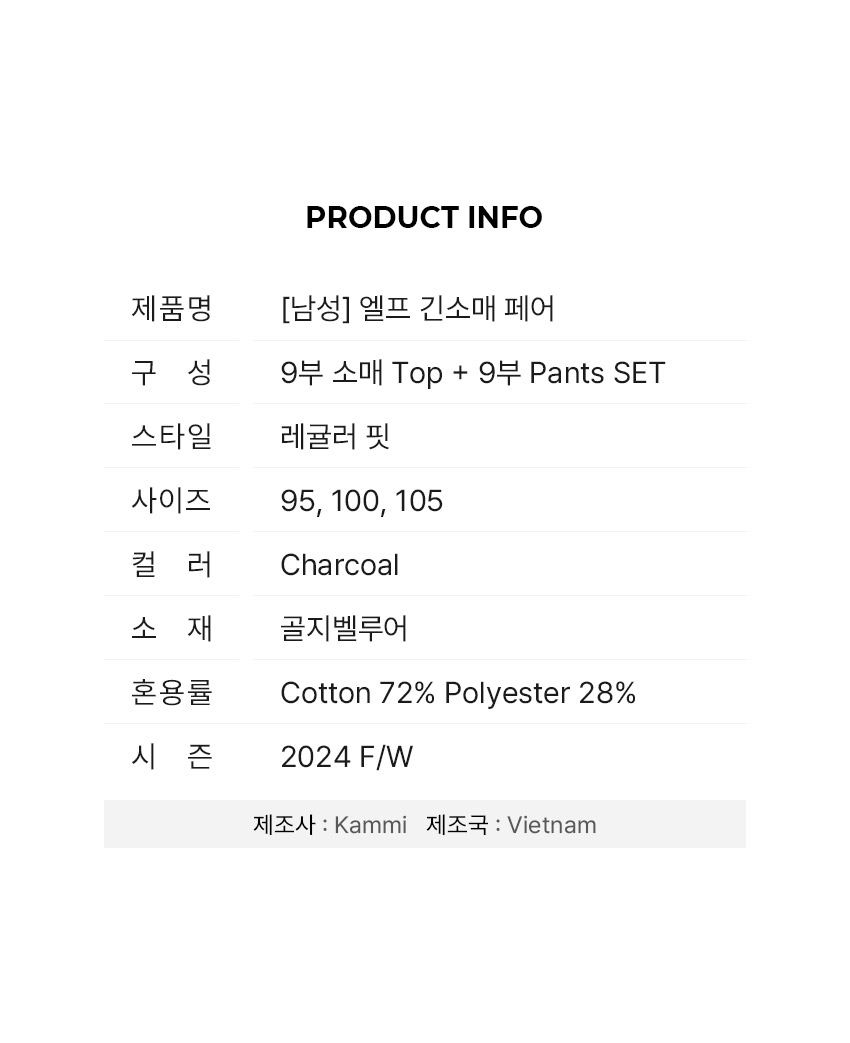Select the 시즌 label
The image size is (850, 1043).
(172, 756)
